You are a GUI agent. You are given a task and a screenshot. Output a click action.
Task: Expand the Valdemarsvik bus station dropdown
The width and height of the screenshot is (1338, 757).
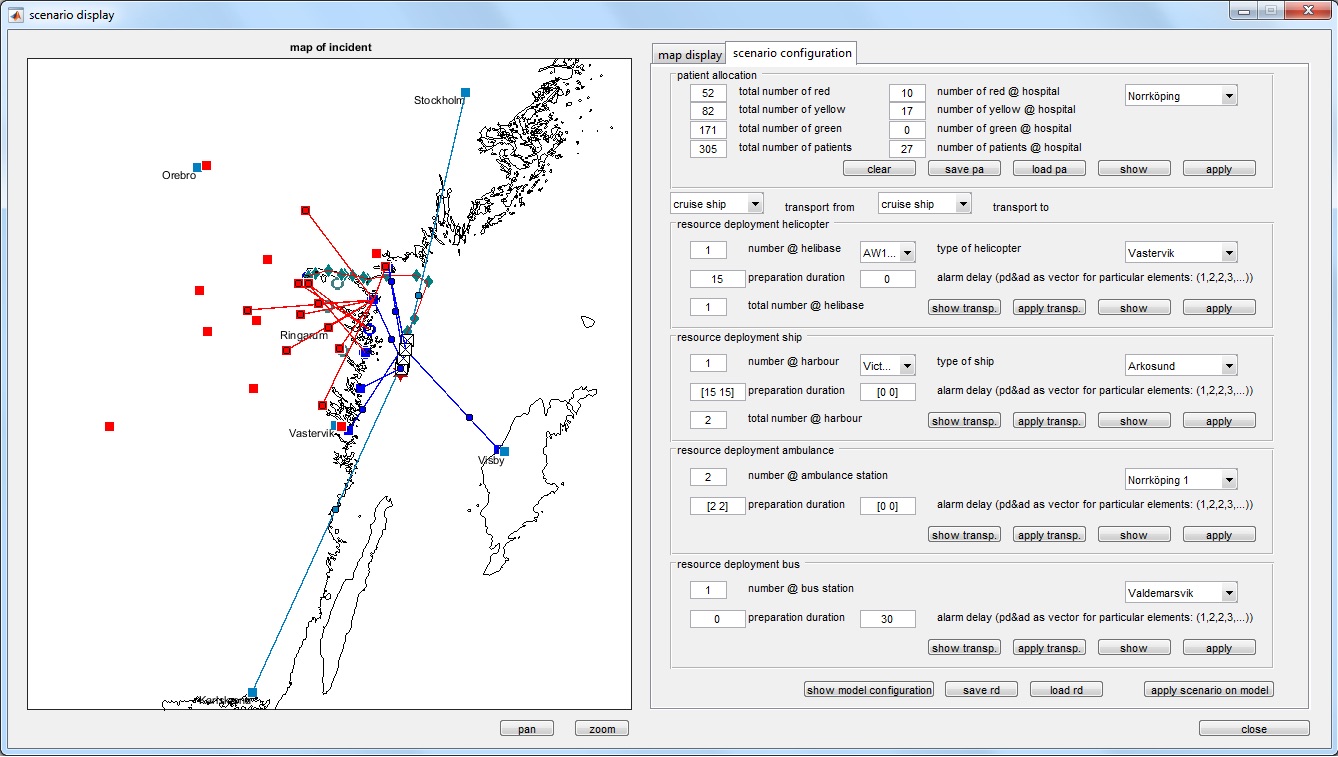tap(1181, 592)
